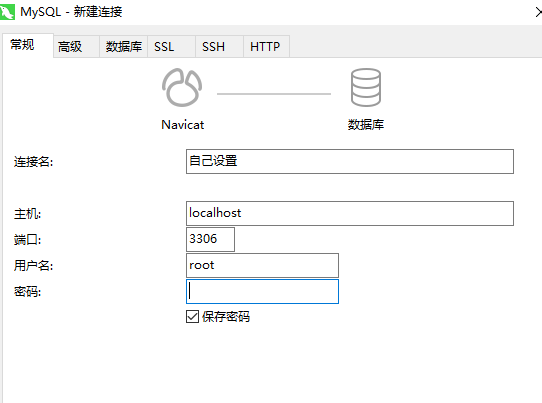
Task: Click the database cylinder icon
Action: pos(366,87)
